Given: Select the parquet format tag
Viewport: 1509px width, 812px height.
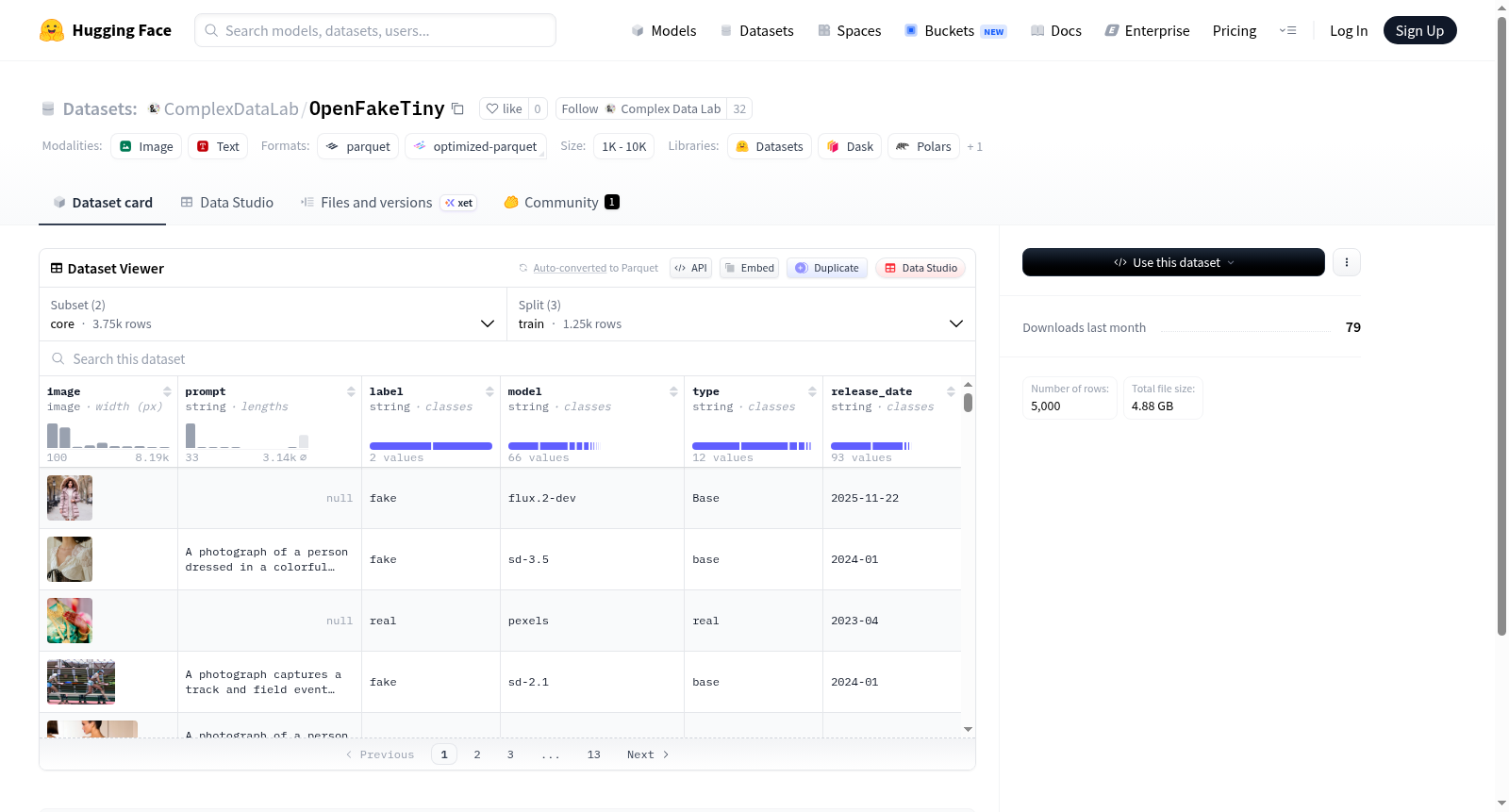Looking at the screenshot, I should (x=358, y=146).
